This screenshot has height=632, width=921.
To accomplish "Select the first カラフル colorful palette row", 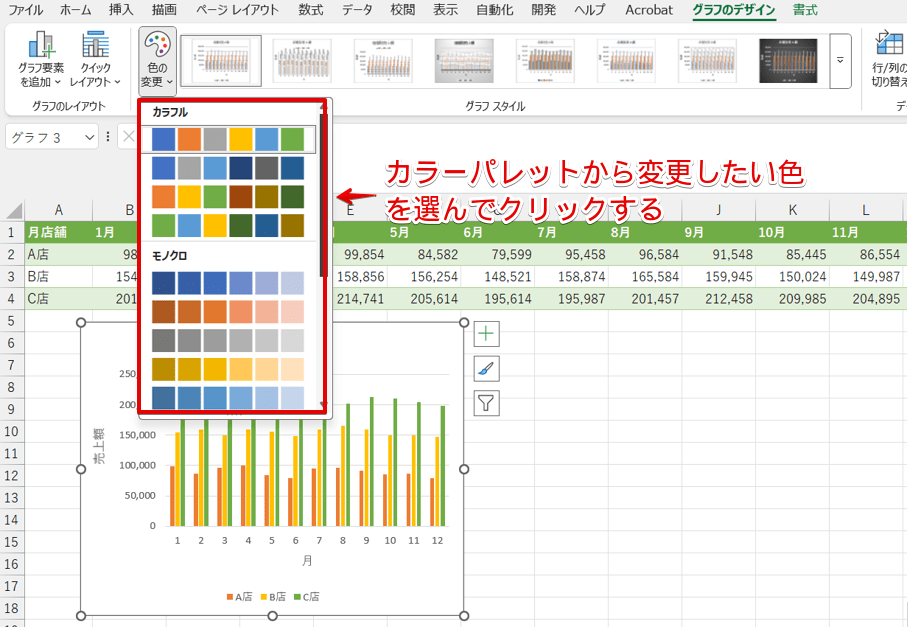I will [228, 139].
